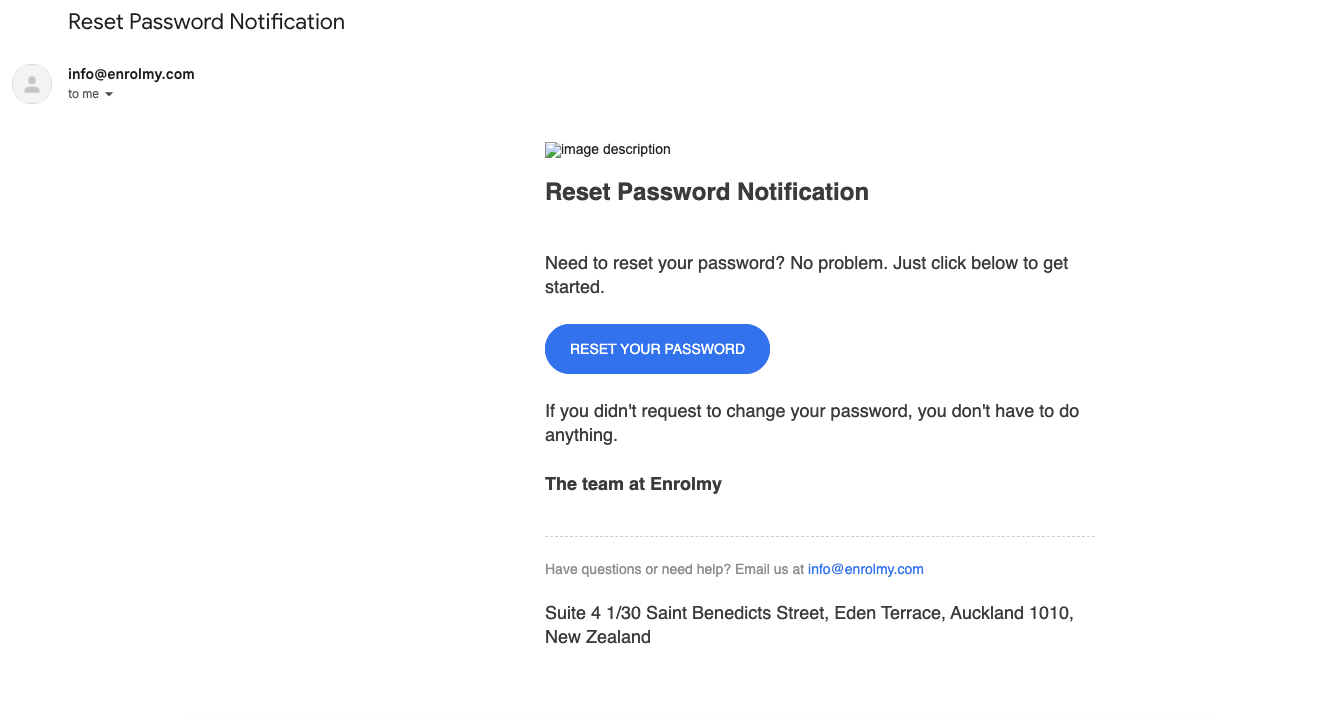
Task: Click the dashed divider above the footer
Action: coord(820,537)
